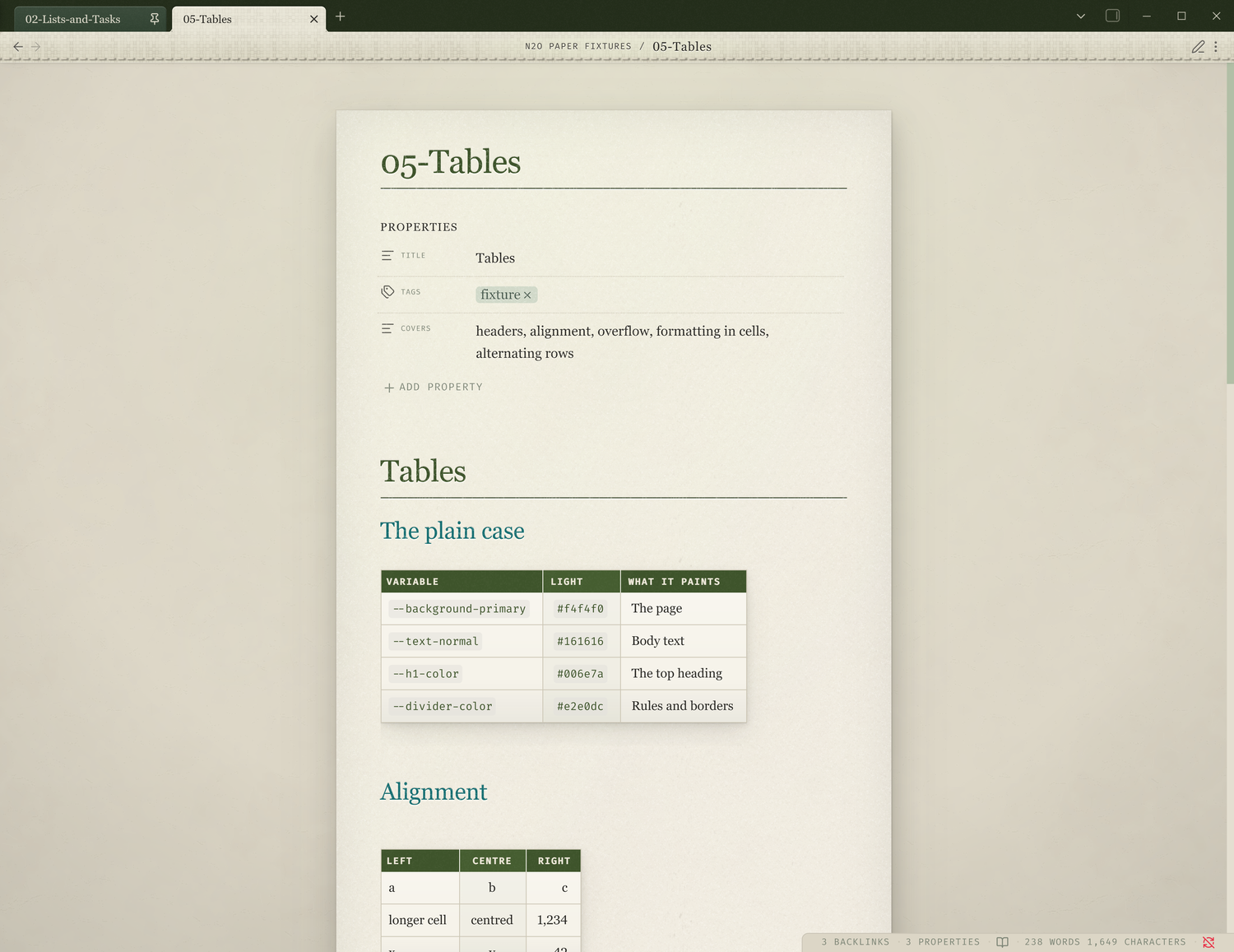Viewport: 1234px width, 952px height.
Task: Open the tab list dropdown chevron
Action: pos(1081,16)
